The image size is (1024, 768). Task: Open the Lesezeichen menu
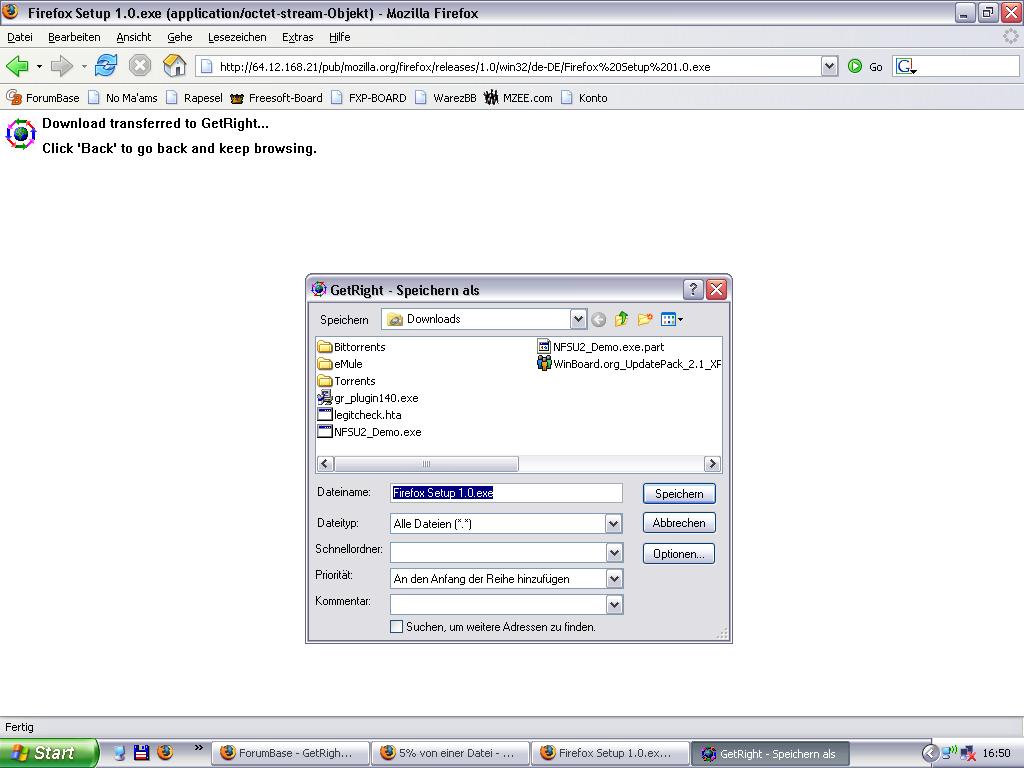pos(237,37)
